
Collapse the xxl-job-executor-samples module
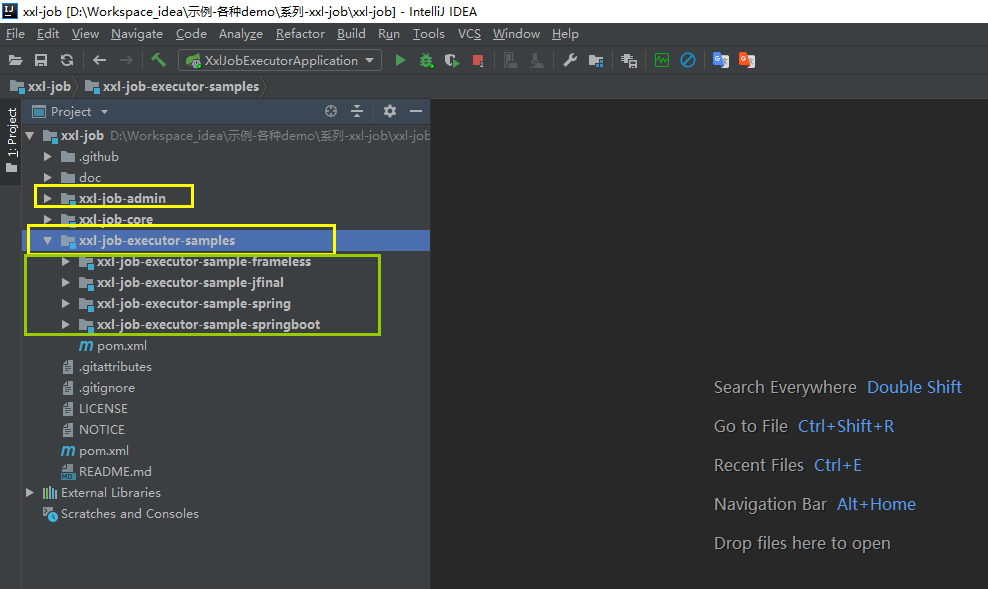click(x=47, y=241)
